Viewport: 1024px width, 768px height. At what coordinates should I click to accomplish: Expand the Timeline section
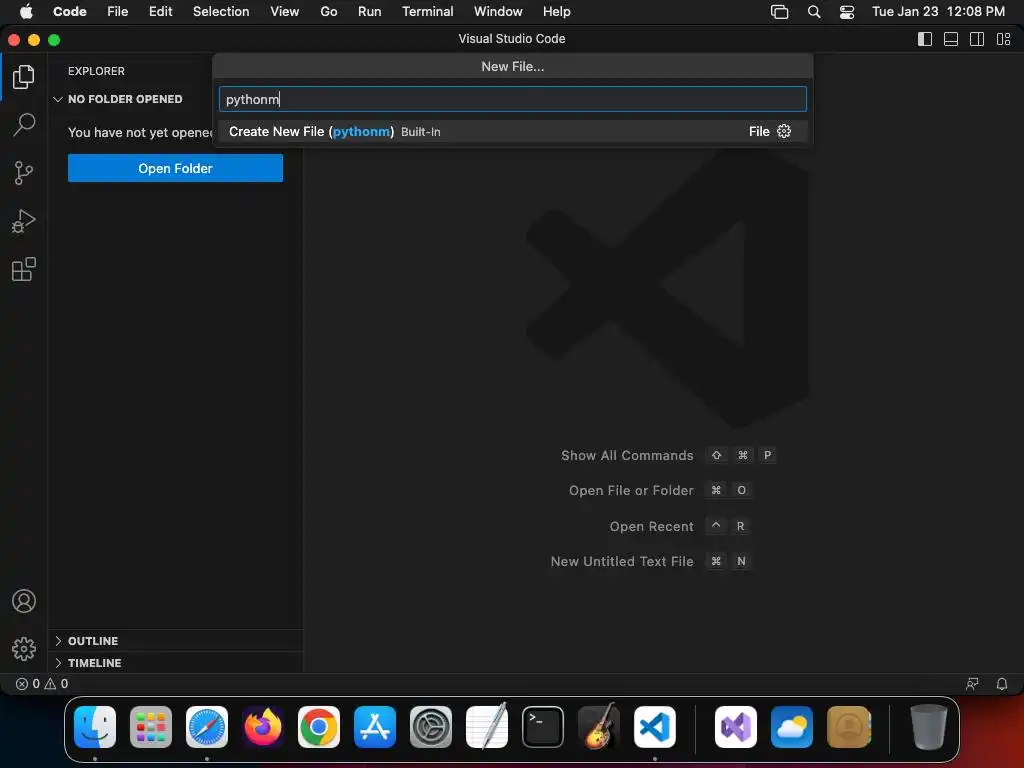[175, 663]
